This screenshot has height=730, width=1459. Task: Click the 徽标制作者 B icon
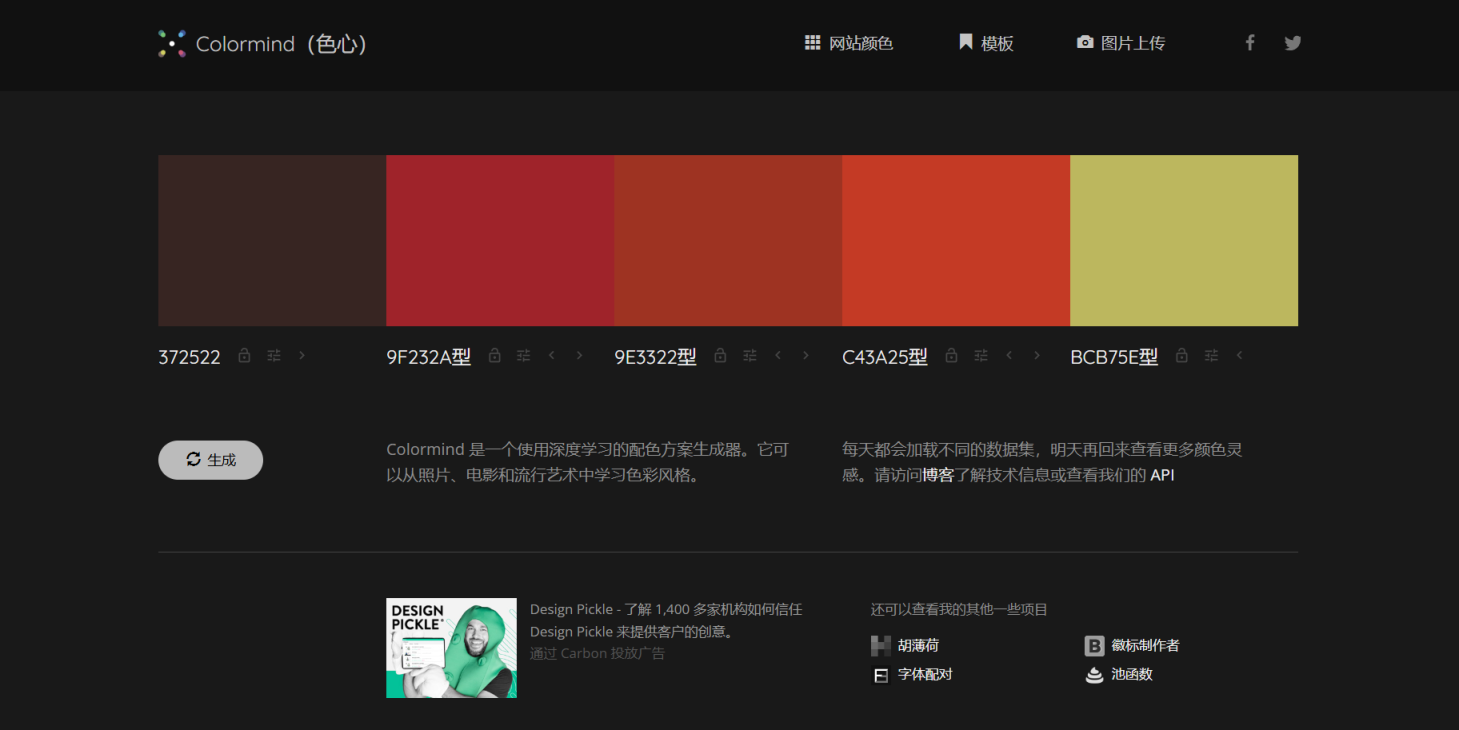tap(1095, 645)
